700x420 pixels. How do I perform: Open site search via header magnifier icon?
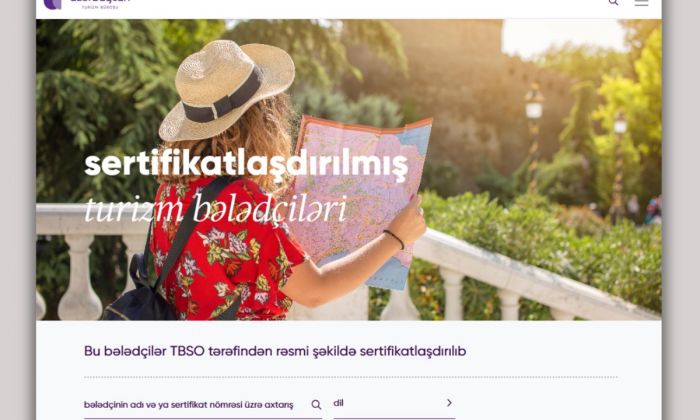[x=613, y=2]
